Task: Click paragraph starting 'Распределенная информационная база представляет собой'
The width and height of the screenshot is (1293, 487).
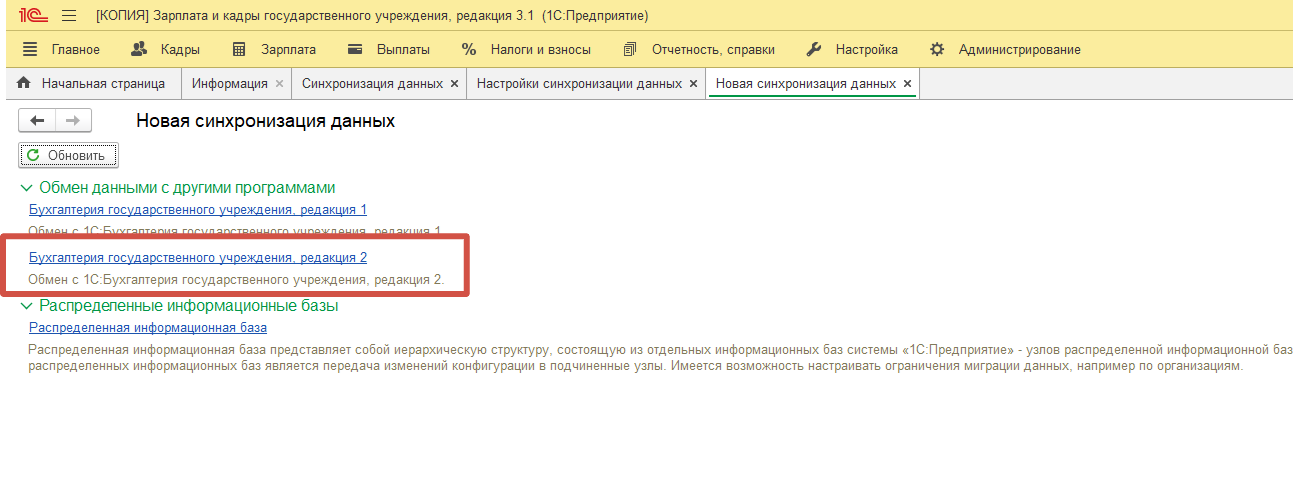Action: (x=660, y=358)
